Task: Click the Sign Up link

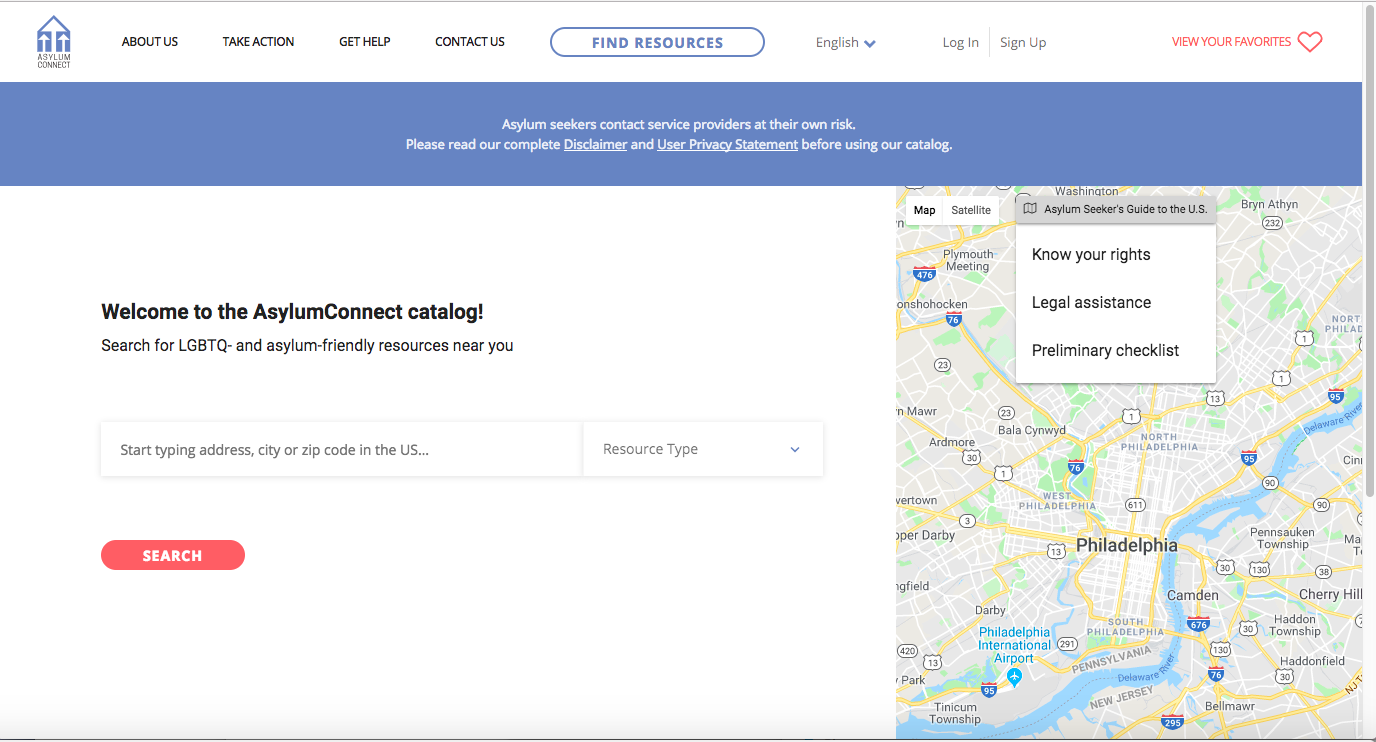Action: click(1023, 42)
